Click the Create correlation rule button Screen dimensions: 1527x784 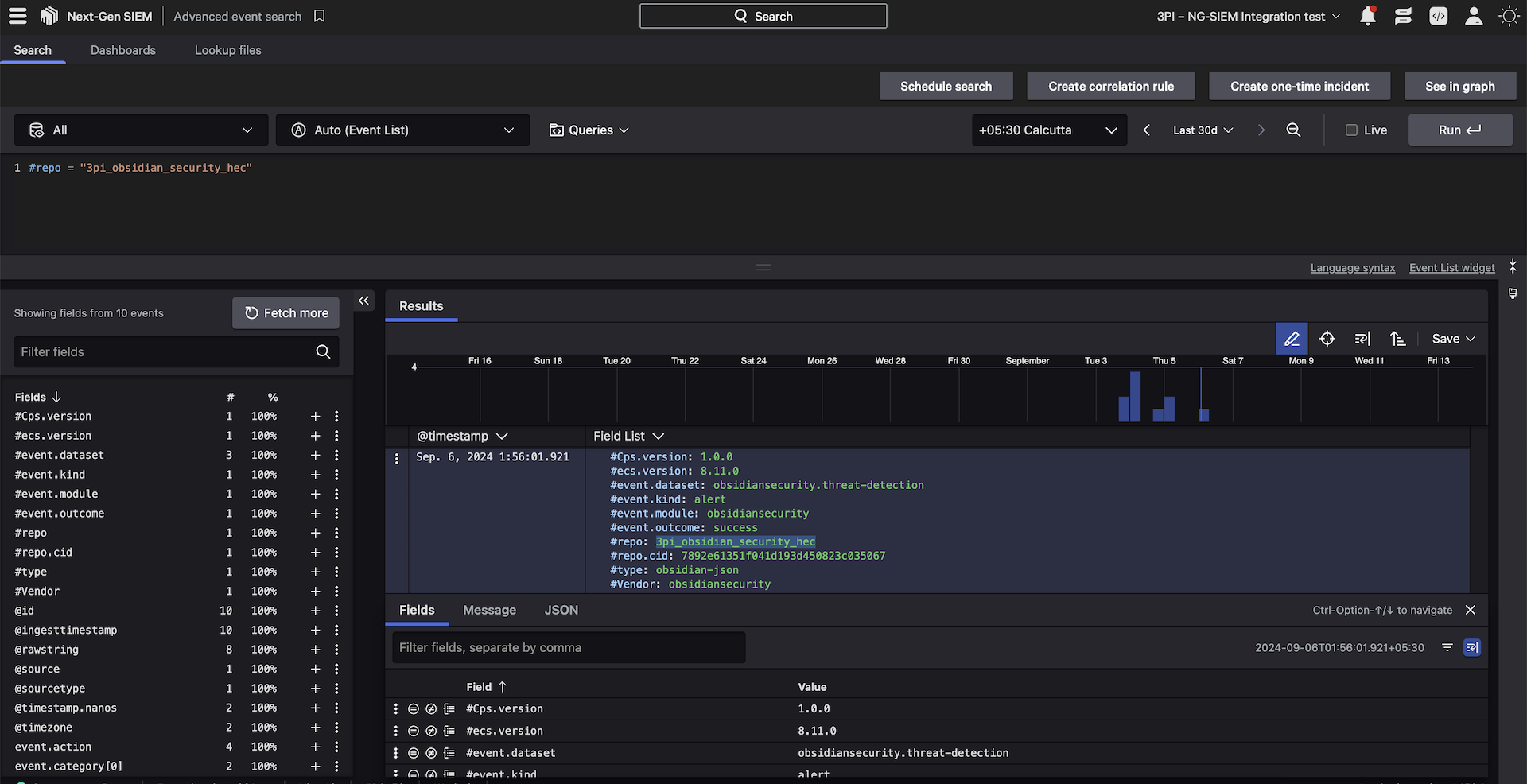pyautogui.click(x=1110, y=85)
